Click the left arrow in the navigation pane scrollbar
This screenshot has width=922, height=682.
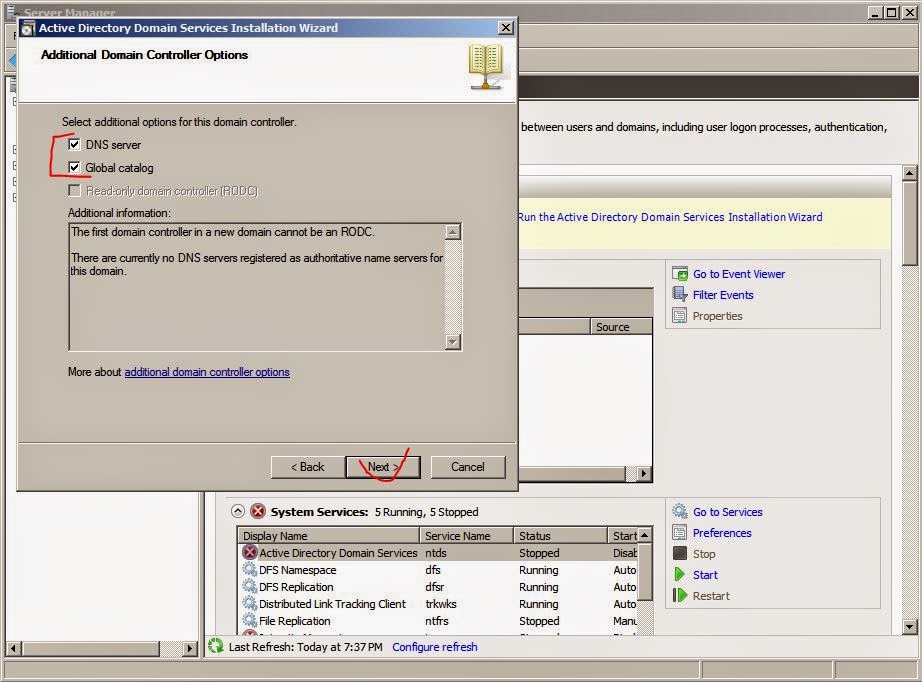(x=14, y=648)
